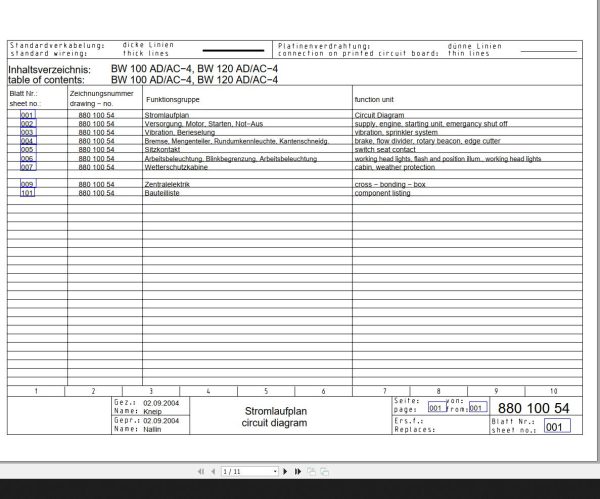
Task: Click 'Versorgung, Motor, Starten, Not-Aus' text
Action: pyautogui.click(x=204, y=124)
